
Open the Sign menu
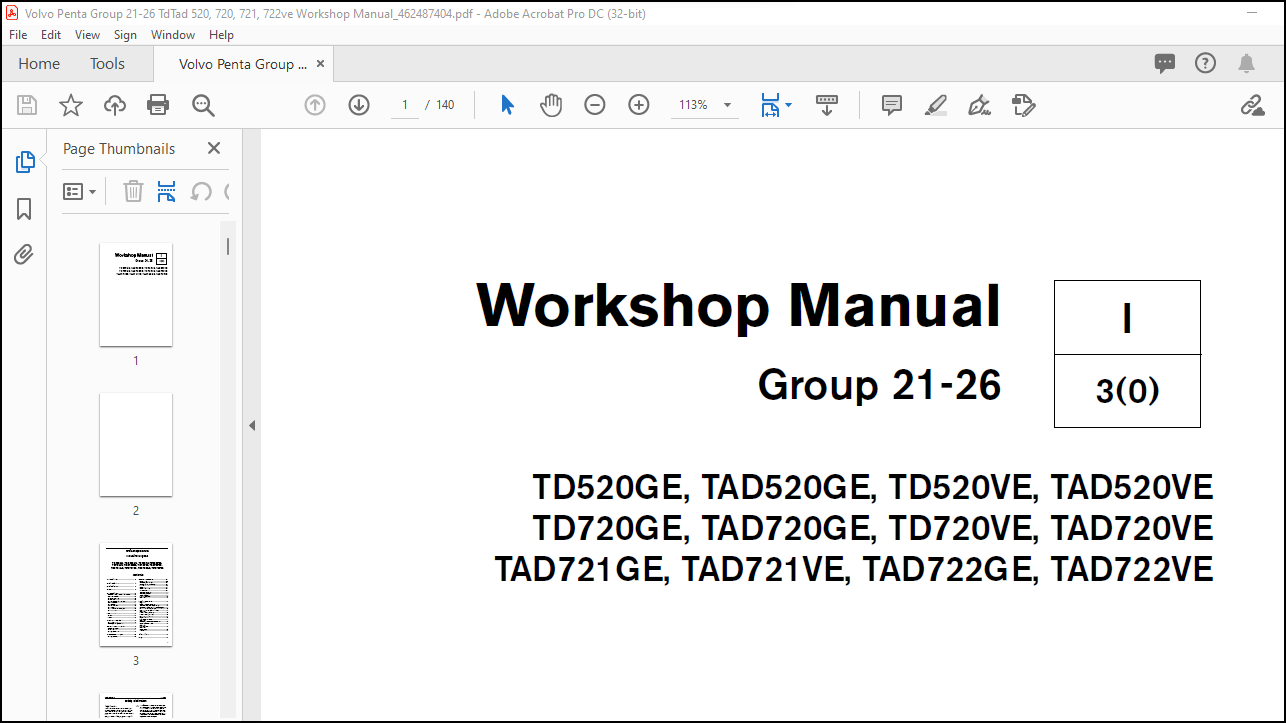click(125, 34)
